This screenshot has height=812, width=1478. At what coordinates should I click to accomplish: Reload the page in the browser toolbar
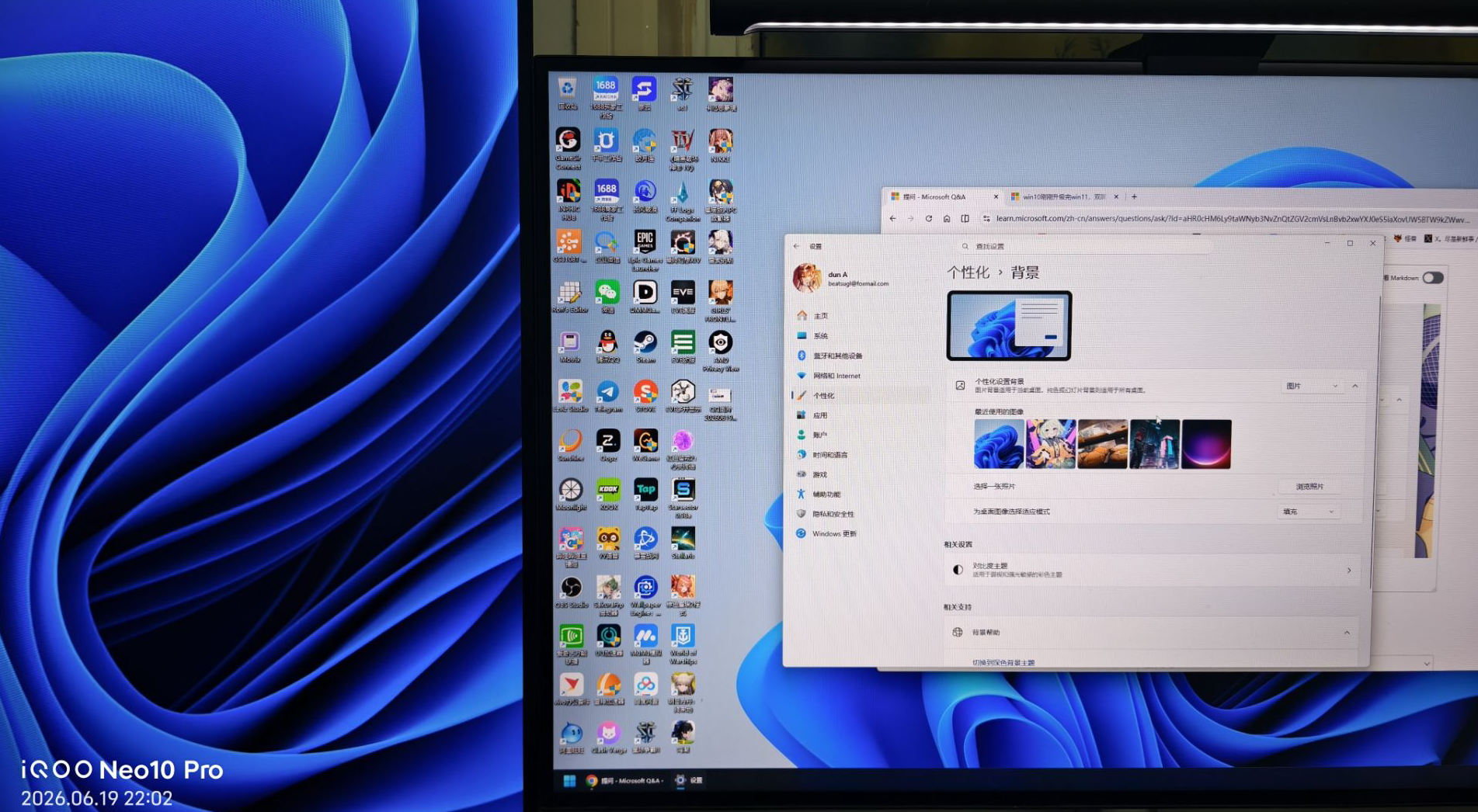pos(928,219)
